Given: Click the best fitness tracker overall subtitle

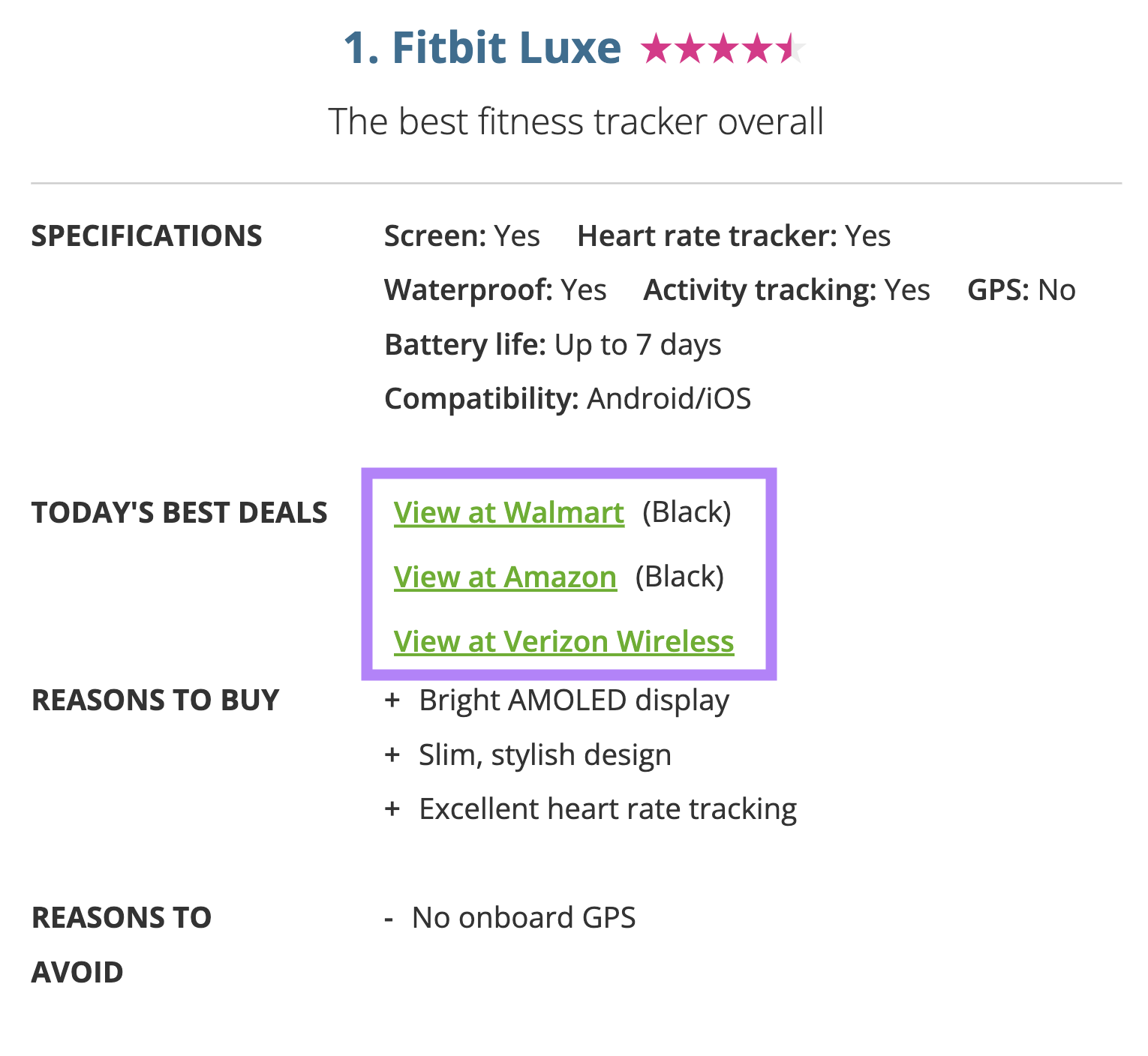Looking at the screenshot, I should click(x=576, y=121).
